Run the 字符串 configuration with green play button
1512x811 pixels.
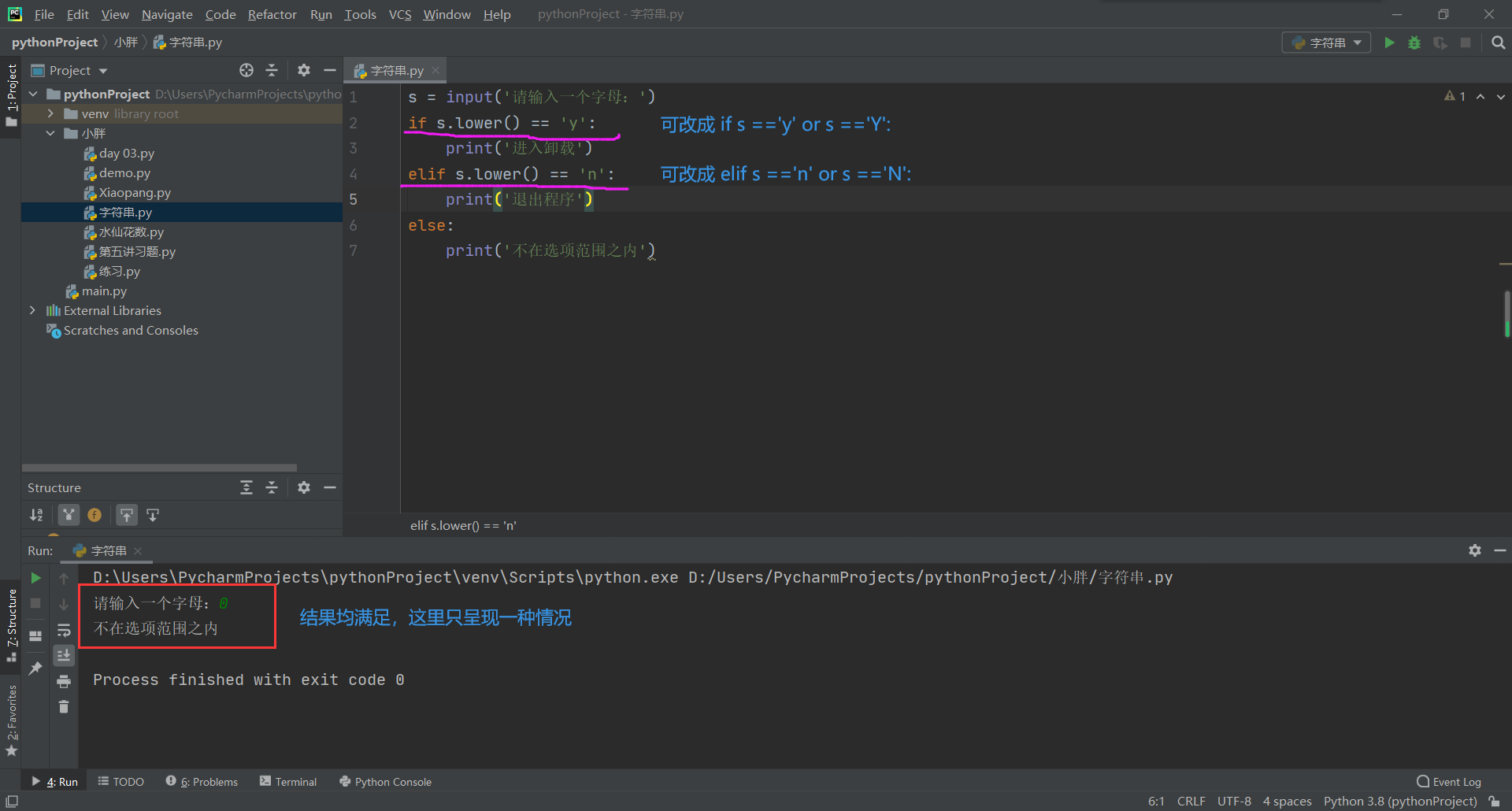coord(1389,43)
